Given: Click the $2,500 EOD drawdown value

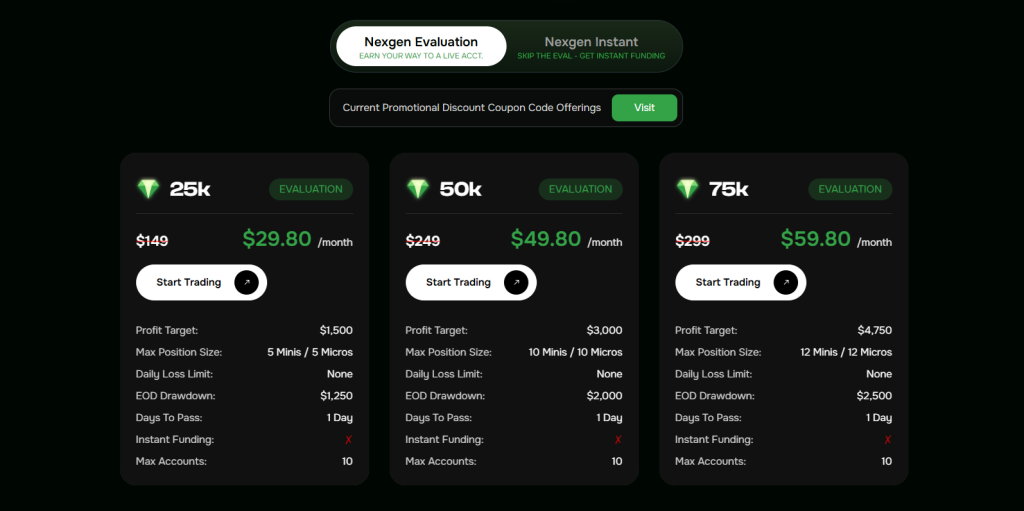Looking at the screenshot, I should point(874,396).
